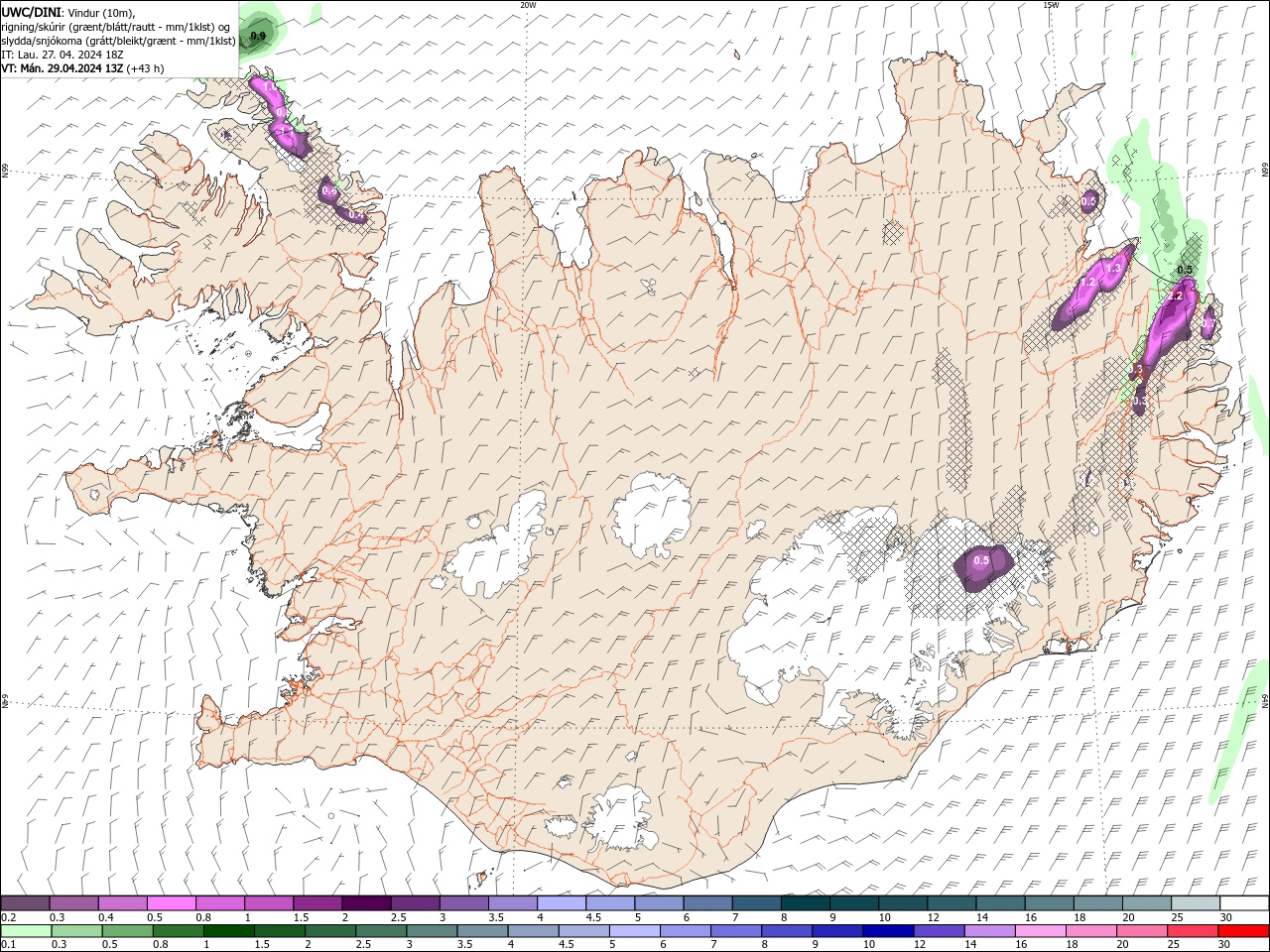Click the forecast valid time line 'VT: Mán. 29.04.2024 13Z'
The height and width of the screenshot is (952, 1270).
coord(62,68)
